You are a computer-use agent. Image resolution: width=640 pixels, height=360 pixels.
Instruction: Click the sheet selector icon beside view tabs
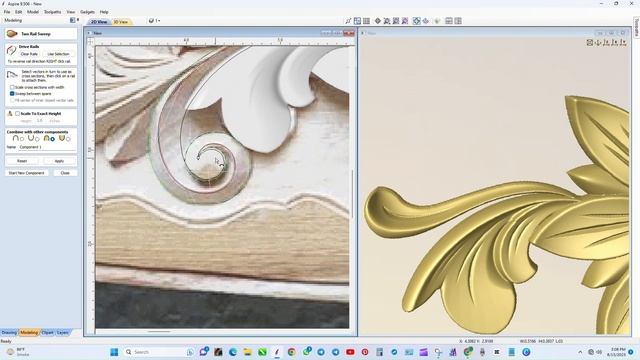151,21
